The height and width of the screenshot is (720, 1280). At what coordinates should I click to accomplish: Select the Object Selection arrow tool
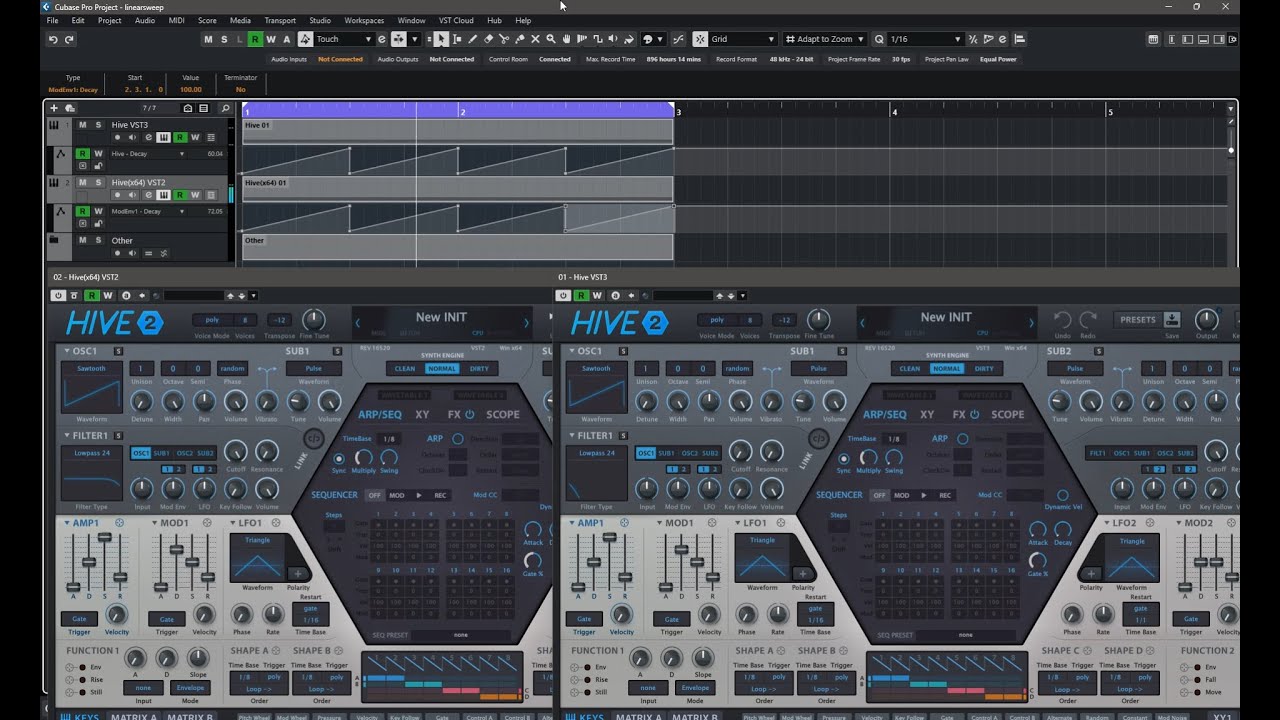pos(440,39)
